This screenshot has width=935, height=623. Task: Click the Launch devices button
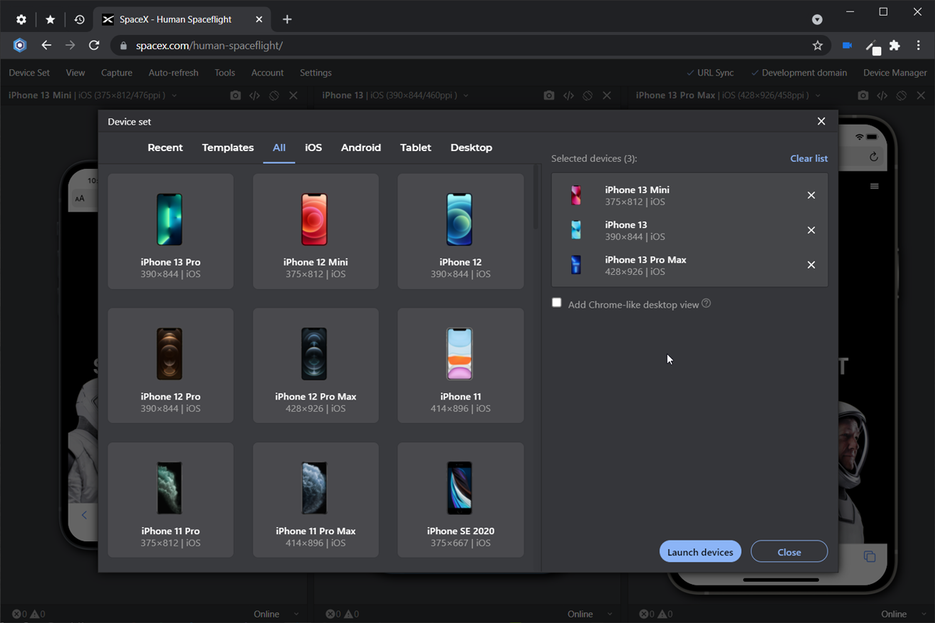700,552
